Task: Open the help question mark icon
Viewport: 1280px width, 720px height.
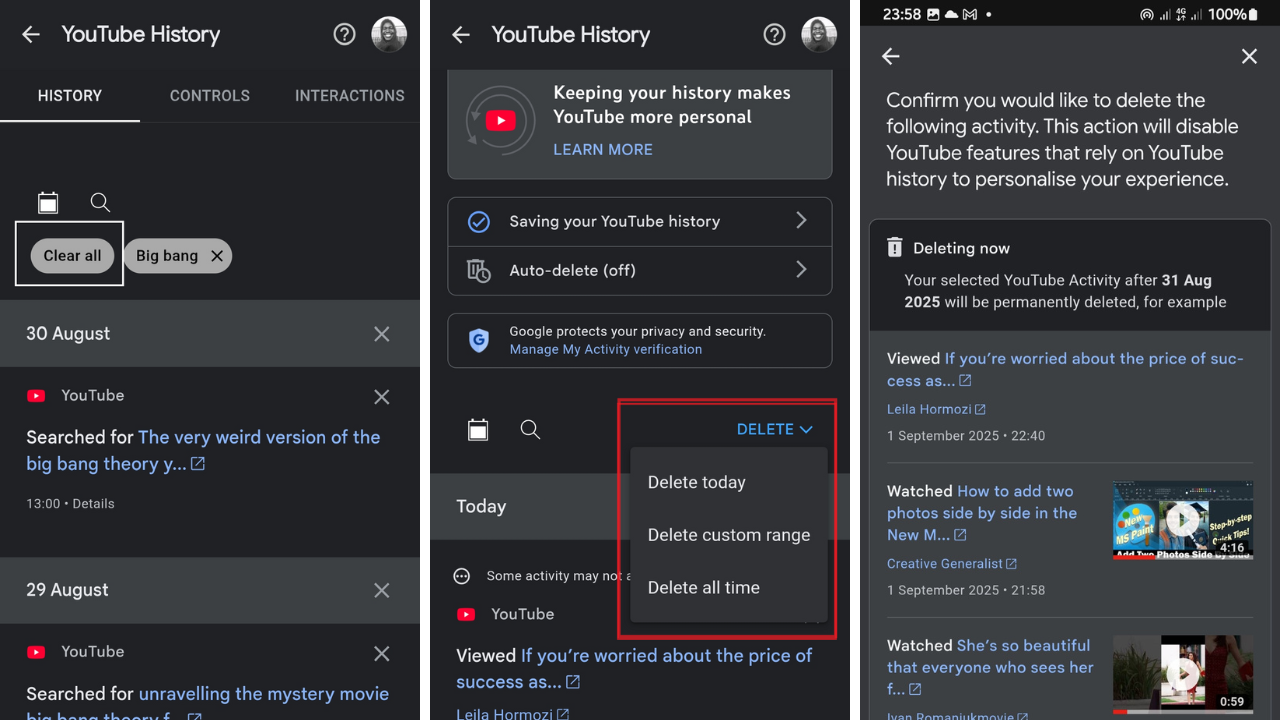Action: 344,34
